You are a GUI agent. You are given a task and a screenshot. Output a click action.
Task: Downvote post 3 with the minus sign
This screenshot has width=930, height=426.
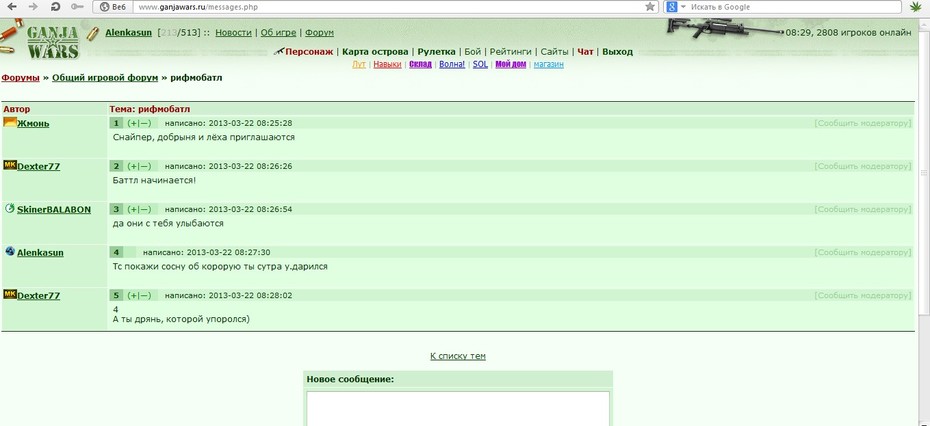click(145, 209)
